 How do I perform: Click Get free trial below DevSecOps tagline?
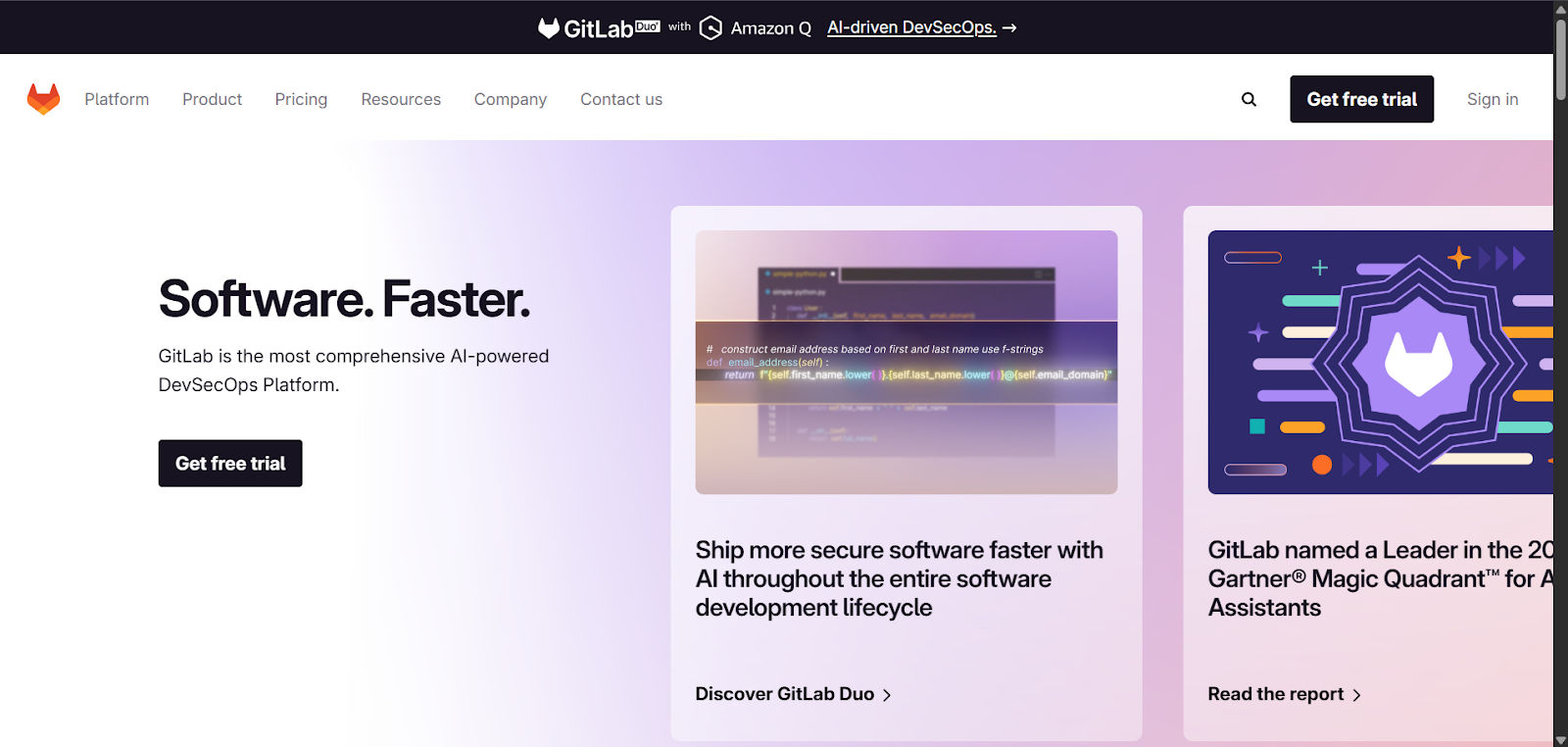[x=230, y=464]
